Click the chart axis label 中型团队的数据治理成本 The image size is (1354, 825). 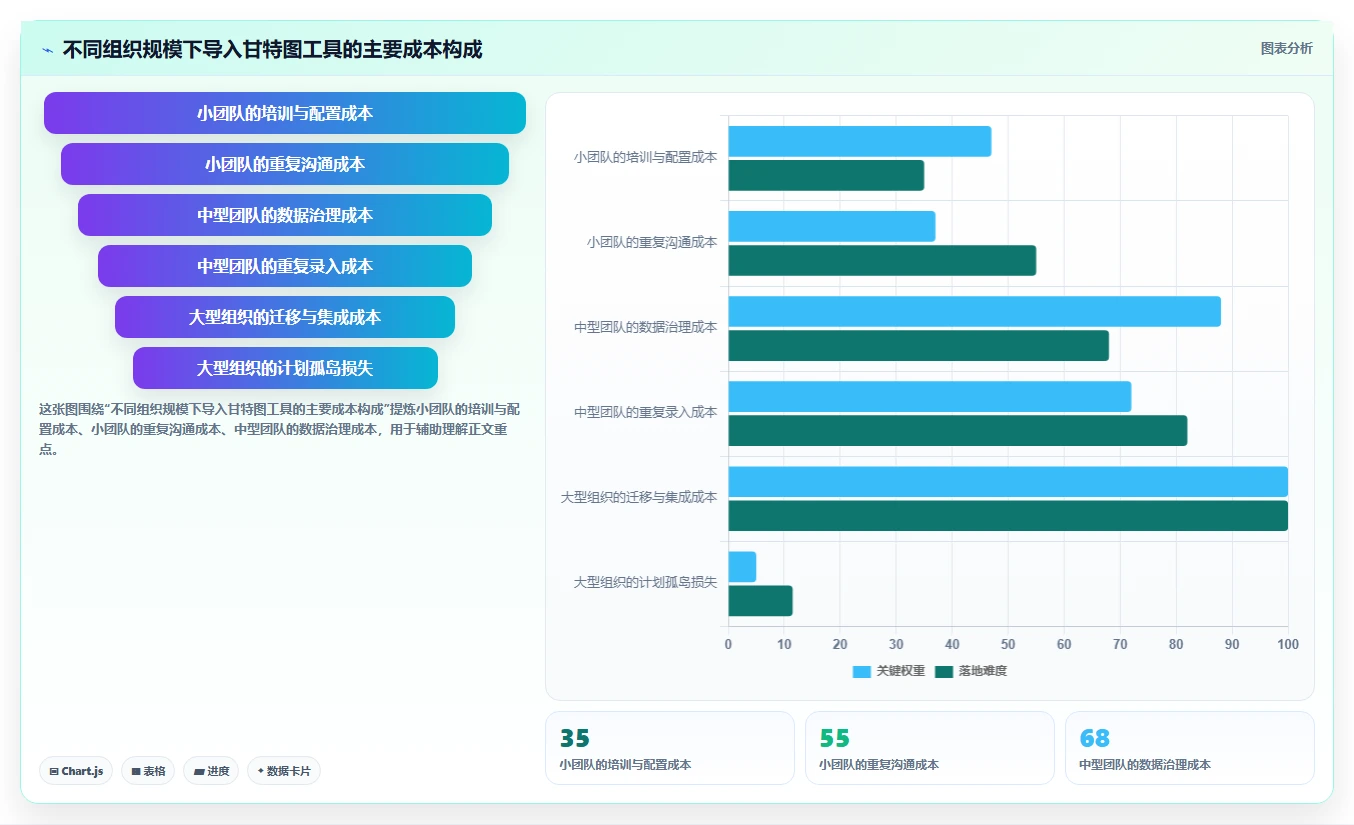pos(645,327)
